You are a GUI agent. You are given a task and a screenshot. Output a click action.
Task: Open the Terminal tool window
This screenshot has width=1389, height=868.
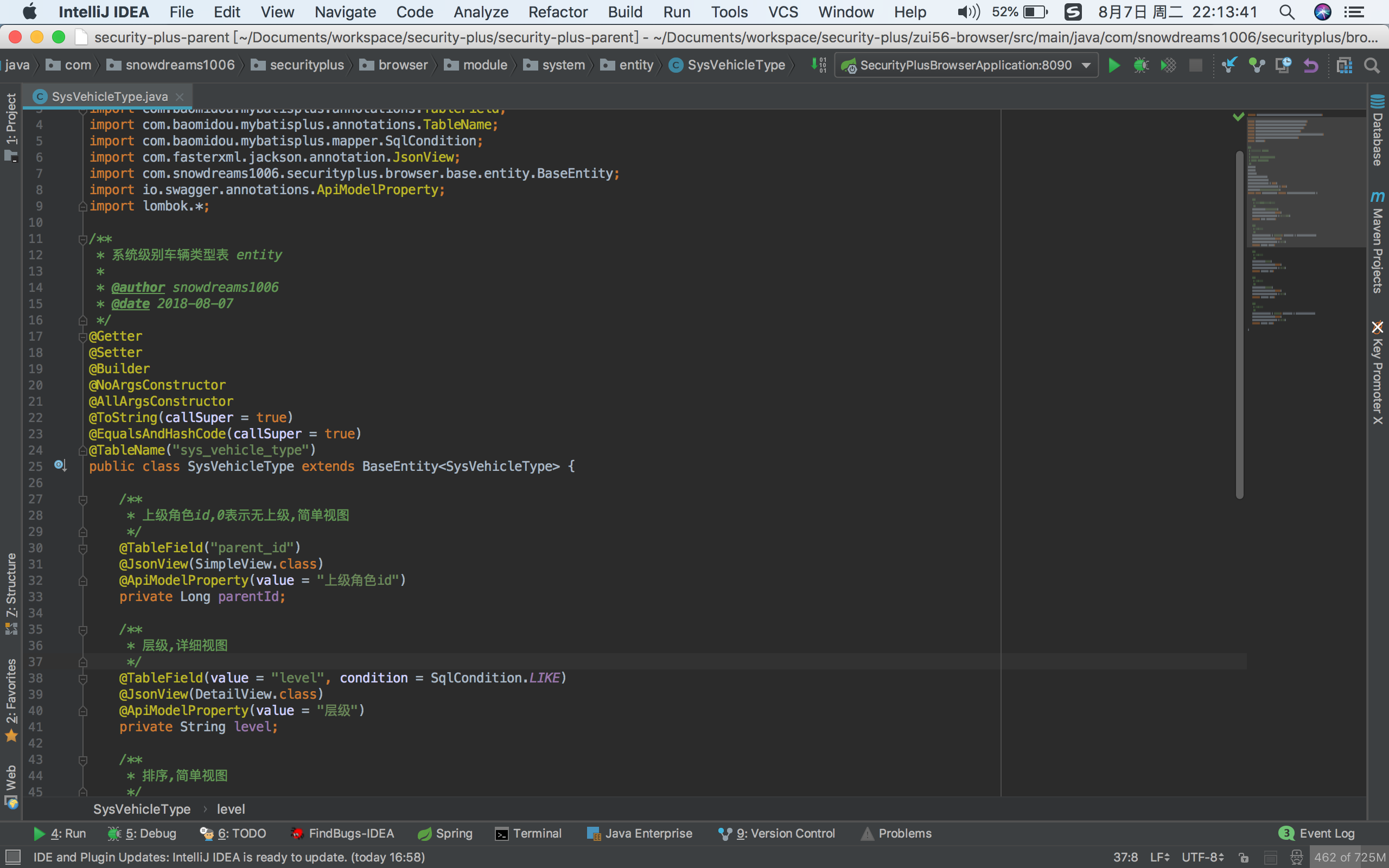[528, 834]
